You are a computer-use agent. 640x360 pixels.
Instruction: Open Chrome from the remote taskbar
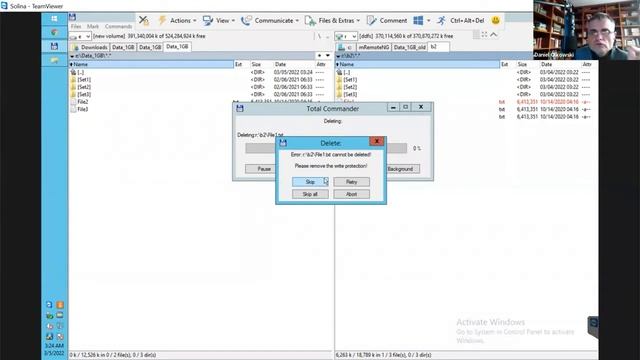pyautogui.click(x=54, y=32)
